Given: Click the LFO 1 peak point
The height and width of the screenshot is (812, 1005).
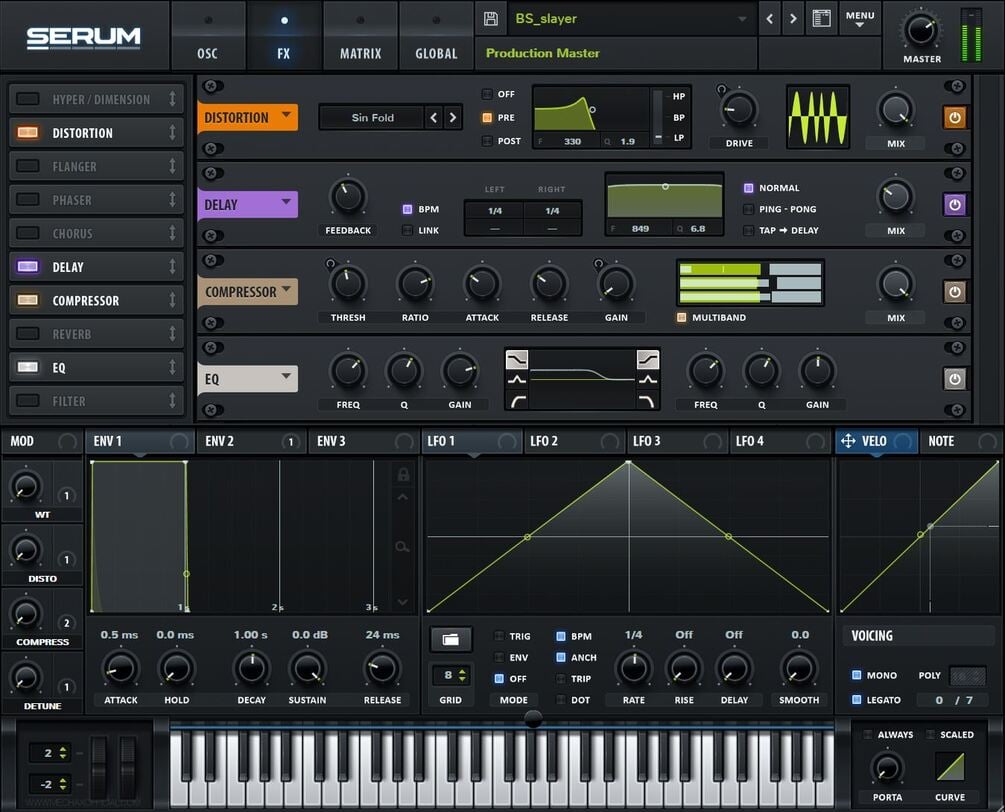Looking at the screenshot, I should 629,462.
